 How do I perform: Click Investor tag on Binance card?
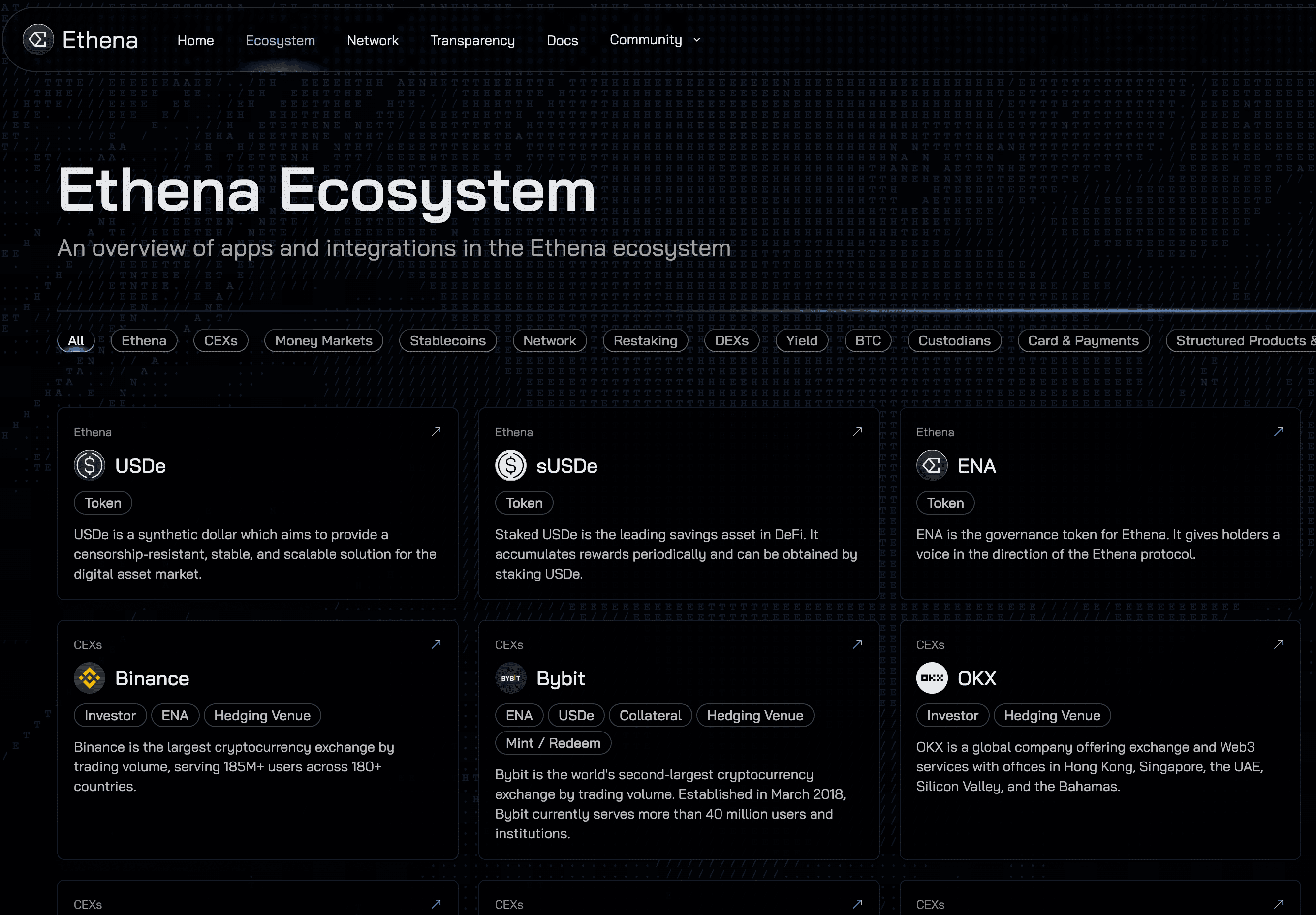(110, 716)
